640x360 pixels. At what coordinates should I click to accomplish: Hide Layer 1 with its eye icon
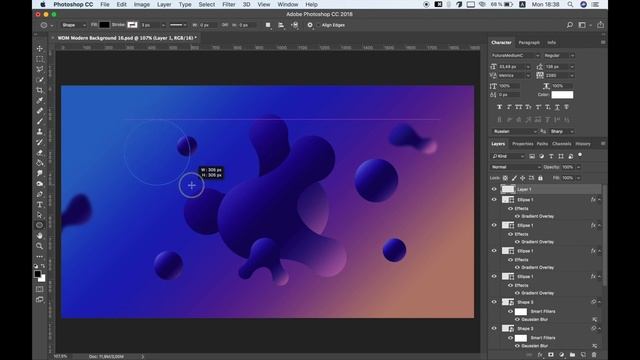tap(494, 189)
